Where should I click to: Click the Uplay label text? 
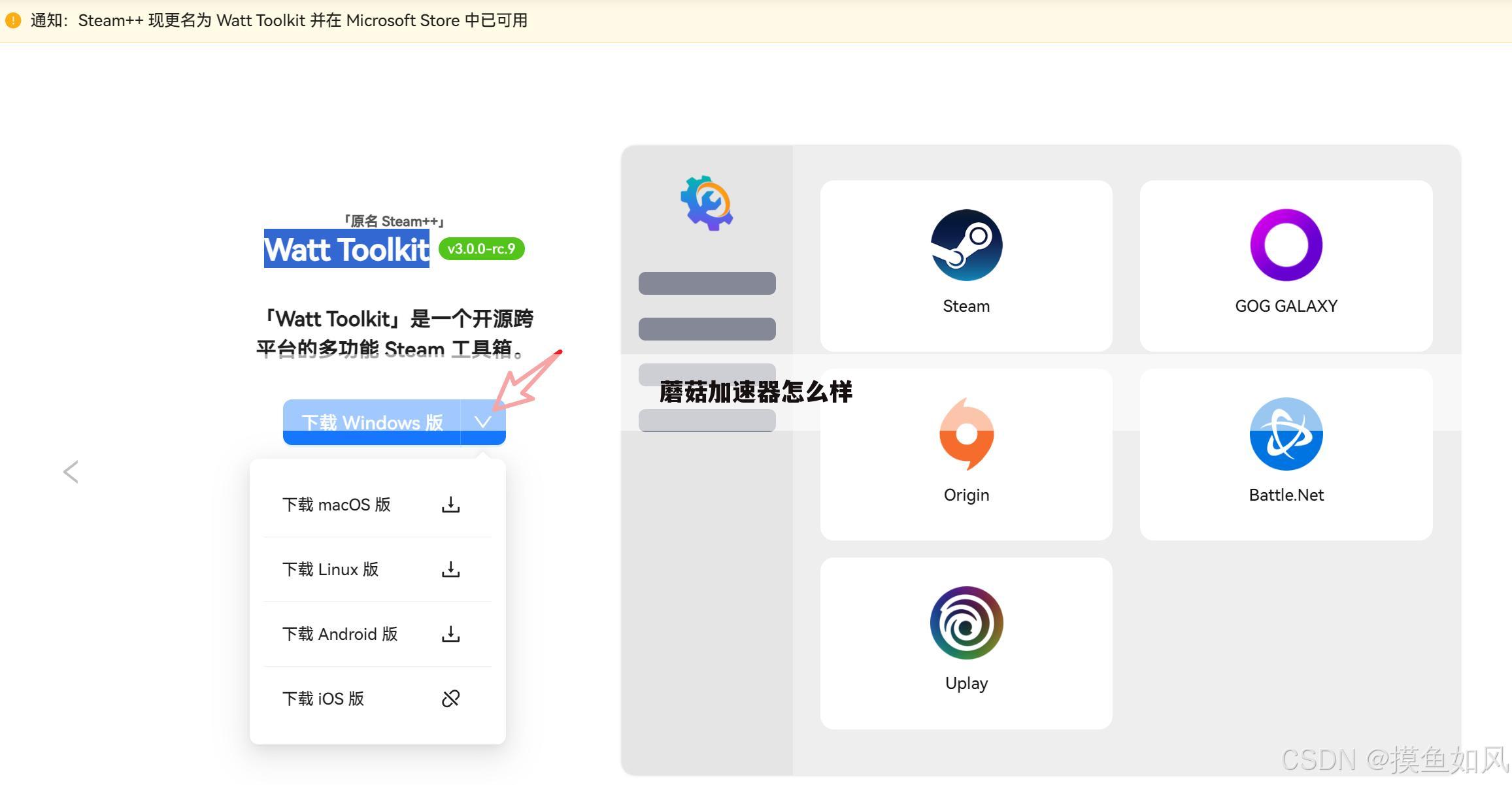click(x=966, y=684)
